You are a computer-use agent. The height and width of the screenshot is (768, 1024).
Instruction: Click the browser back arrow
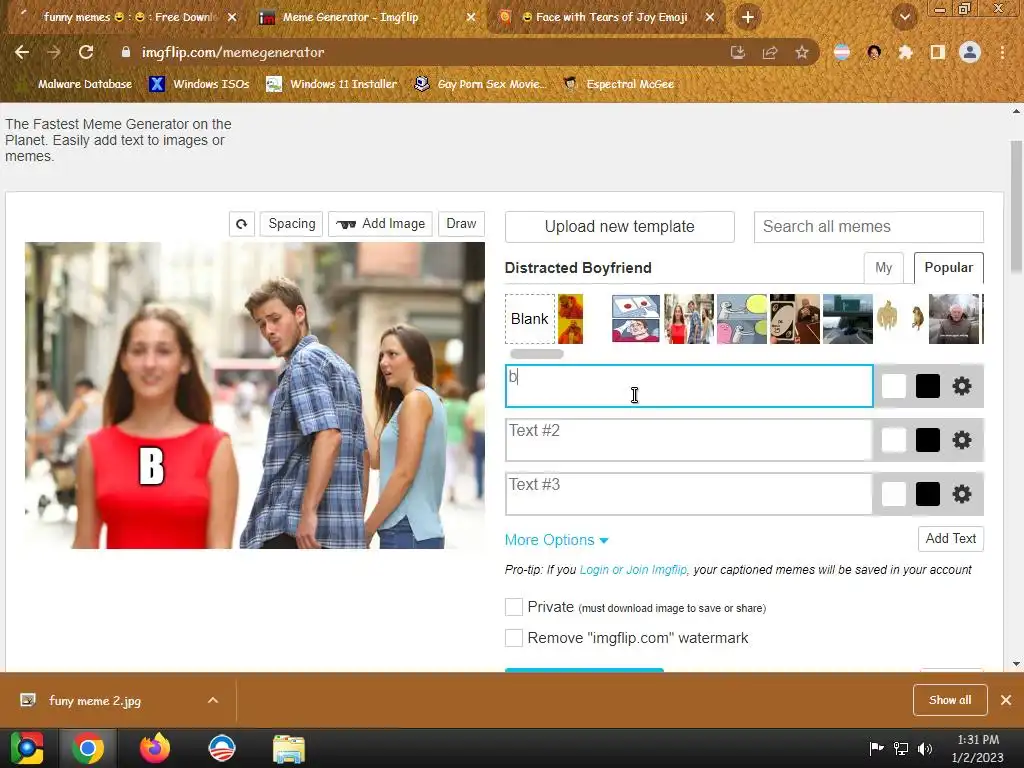[22, 52]
